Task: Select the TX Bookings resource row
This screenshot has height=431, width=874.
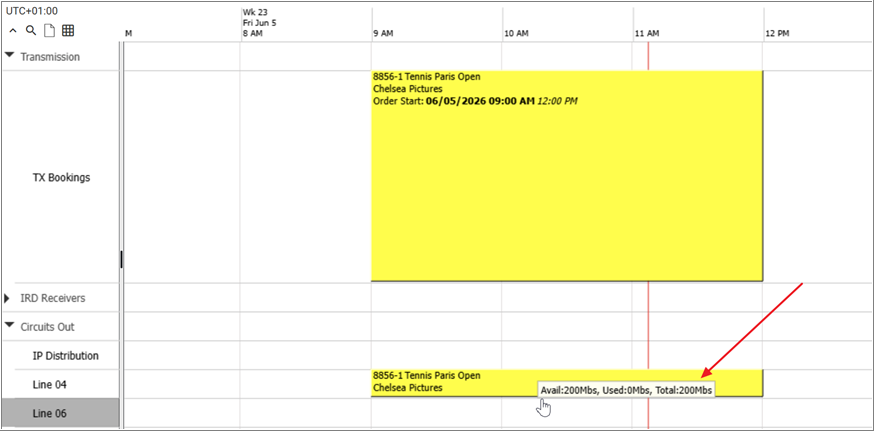Action: pos(61,178)
